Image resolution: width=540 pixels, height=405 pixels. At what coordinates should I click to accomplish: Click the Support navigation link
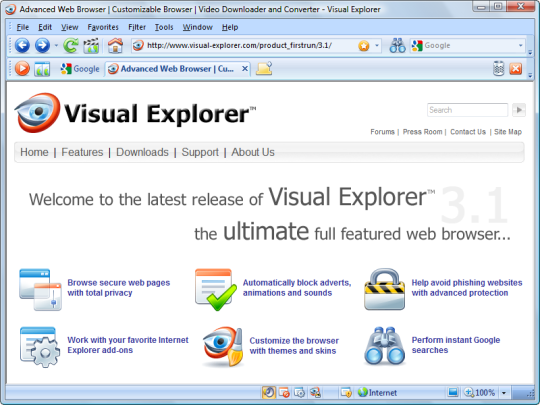[200, 152]
